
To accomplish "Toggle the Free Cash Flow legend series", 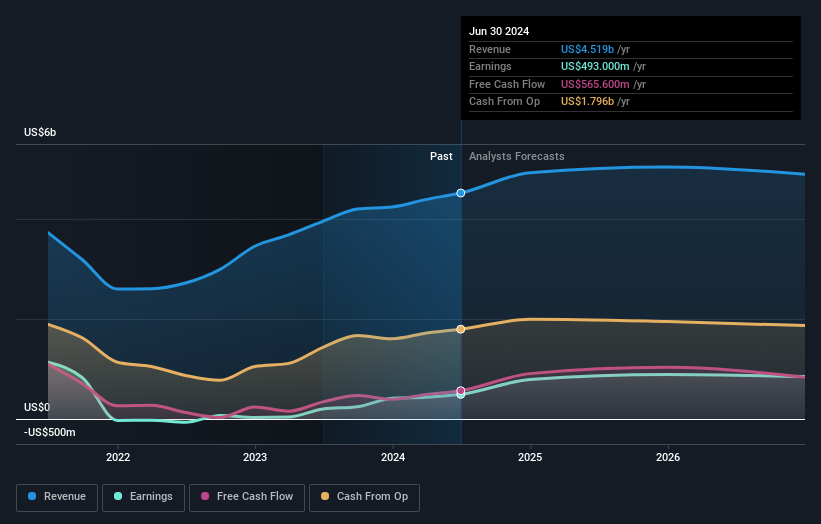I will point(247,497).
